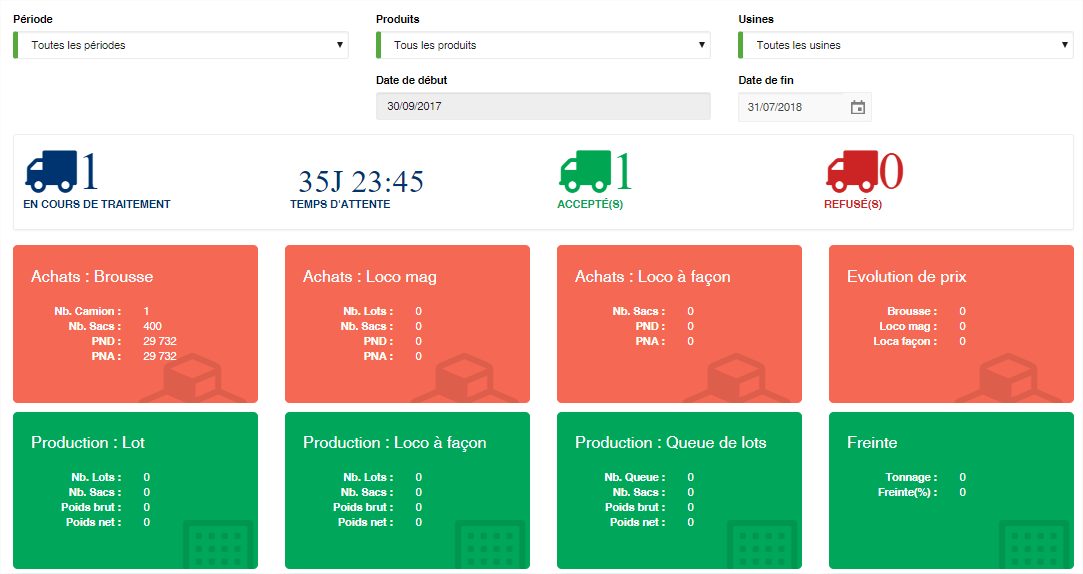
Task: Click the box icon in Achats : Brousse card
Action: [x=193, y=378]
